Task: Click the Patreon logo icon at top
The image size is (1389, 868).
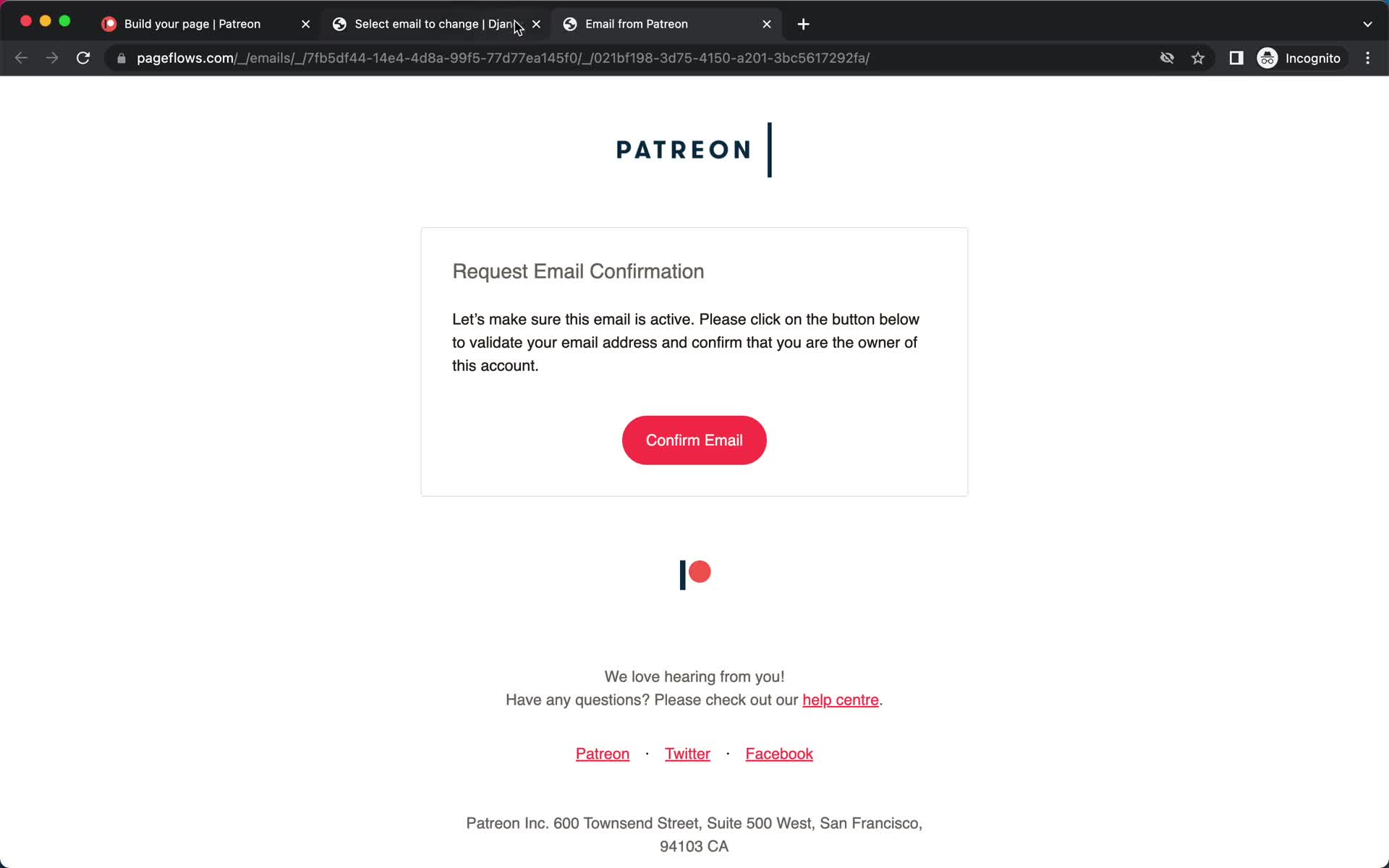Action: tap(694, 148)
